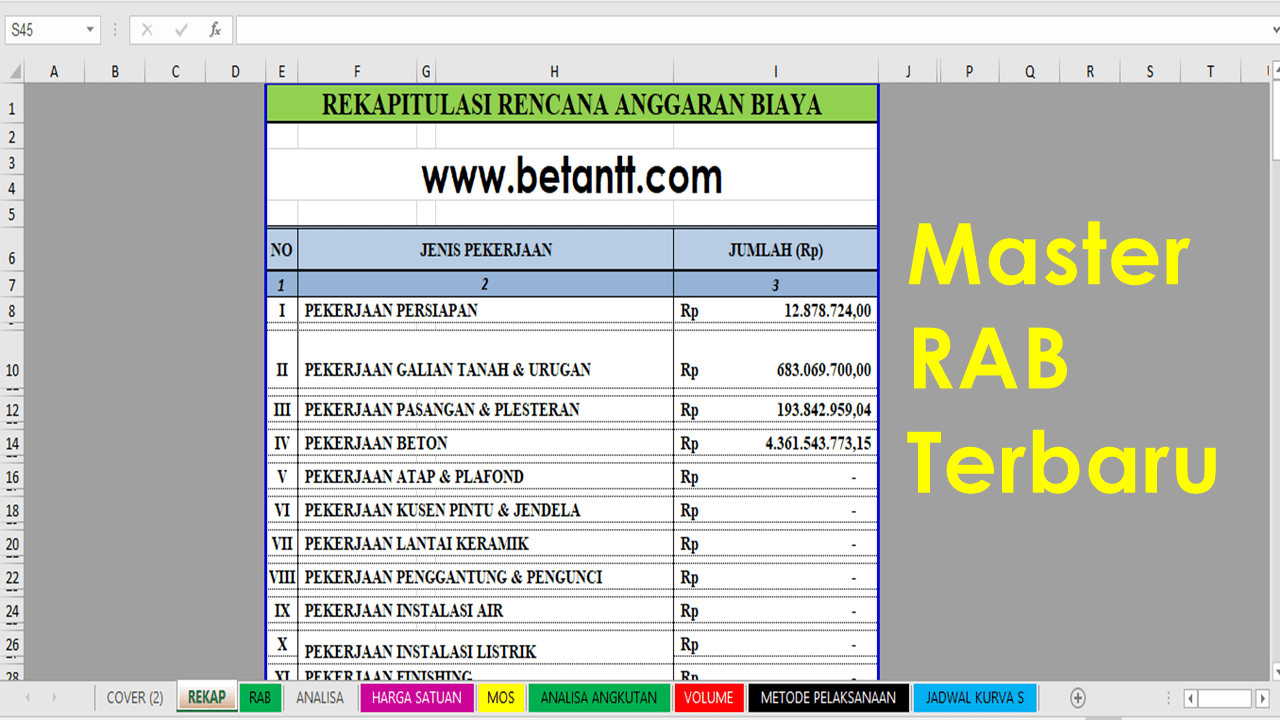Click the Enter formula checkmark icon
The image size is (1280, 720).
pos(181,30)
